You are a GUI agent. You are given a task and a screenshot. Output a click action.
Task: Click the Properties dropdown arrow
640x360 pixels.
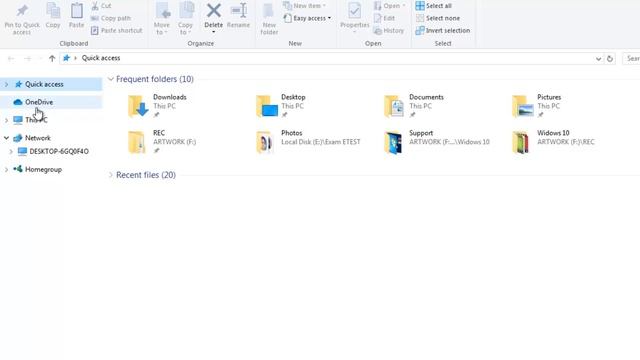(x=354, y=32)
